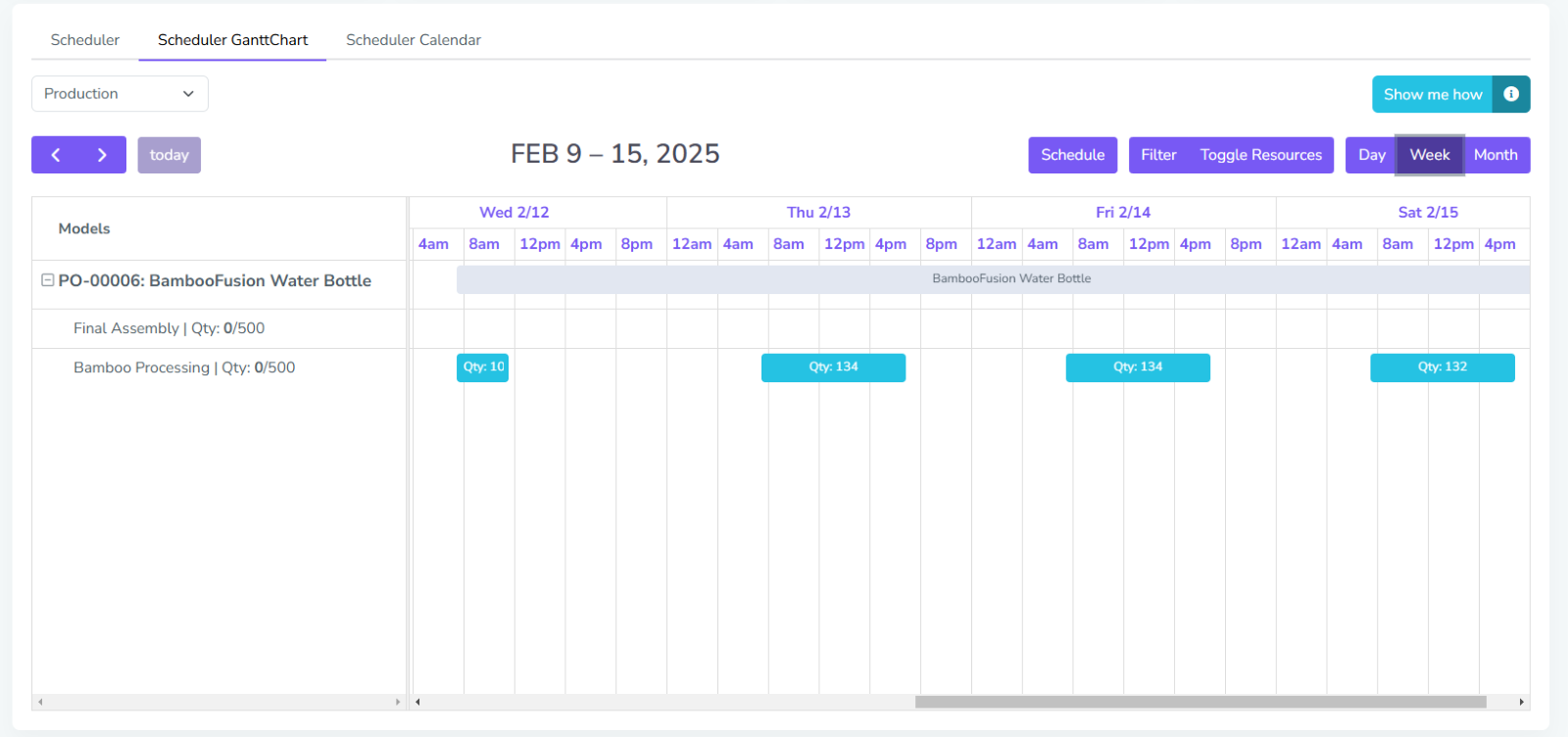Click the timeline horizontal scrollbar thumb

(1200, 702)
